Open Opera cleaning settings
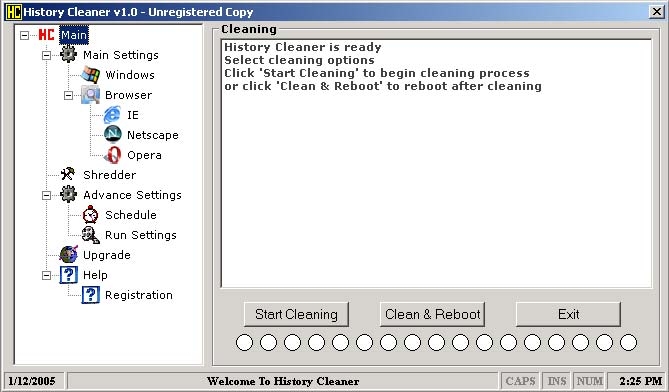This screenshot has width=669, height=392. coord(144,155)
